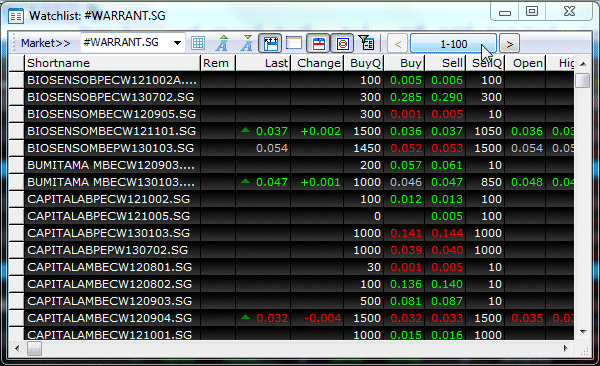600x366 pixels.
Task: Go to previous page with the < button
Action: pos(398,44)
